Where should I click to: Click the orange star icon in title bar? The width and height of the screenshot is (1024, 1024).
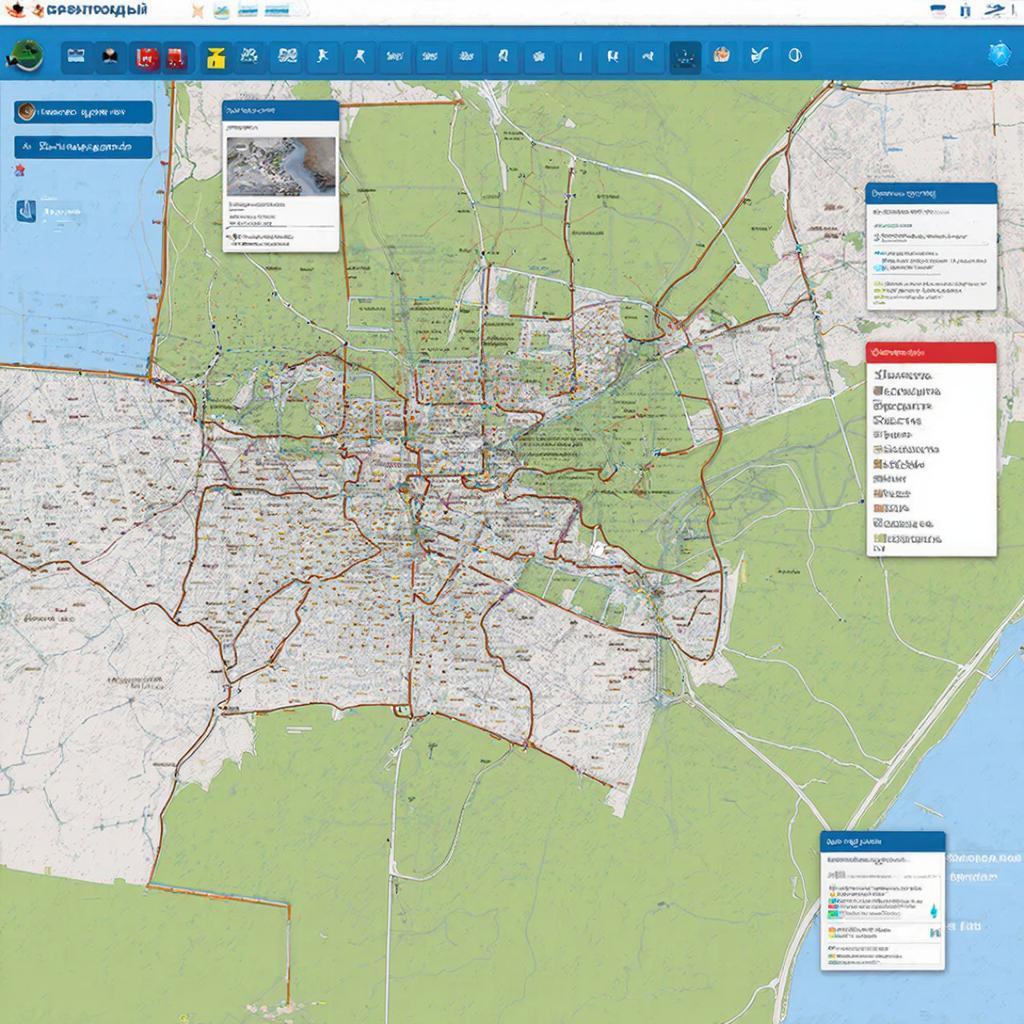(197, 11)
